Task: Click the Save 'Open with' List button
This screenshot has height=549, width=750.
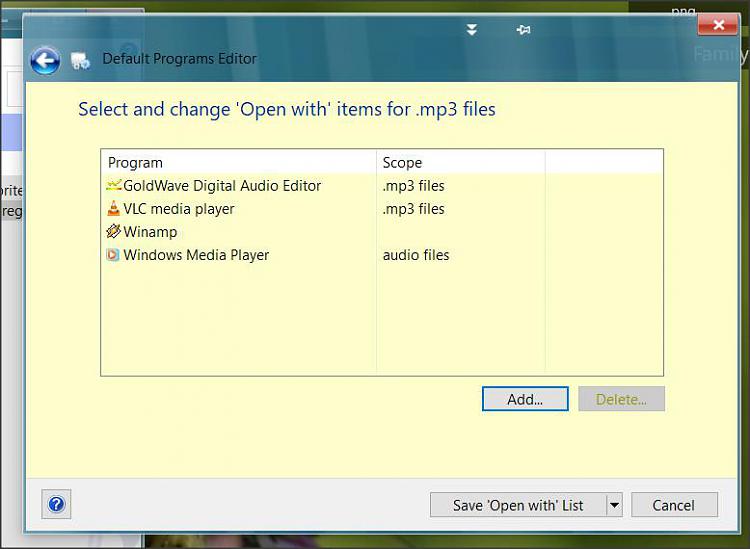Action: click(517, 505)
